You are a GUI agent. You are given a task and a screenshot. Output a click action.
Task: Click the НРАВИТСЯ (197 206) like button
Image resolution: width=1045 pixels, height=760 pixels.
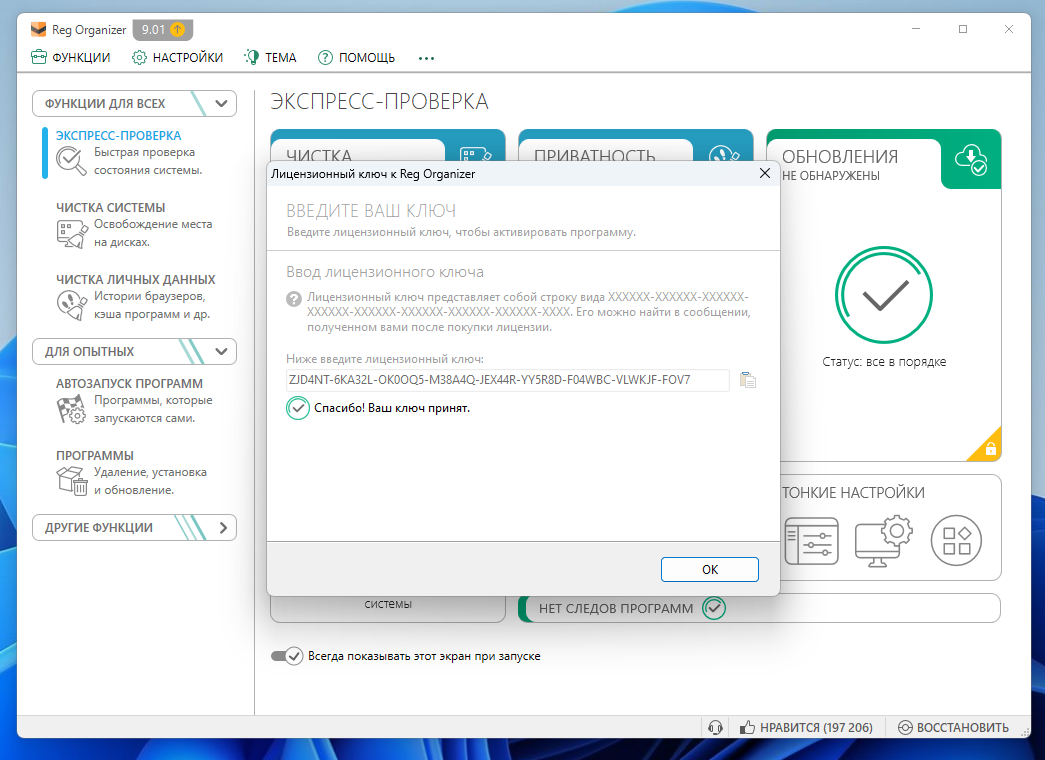(806, 727)
